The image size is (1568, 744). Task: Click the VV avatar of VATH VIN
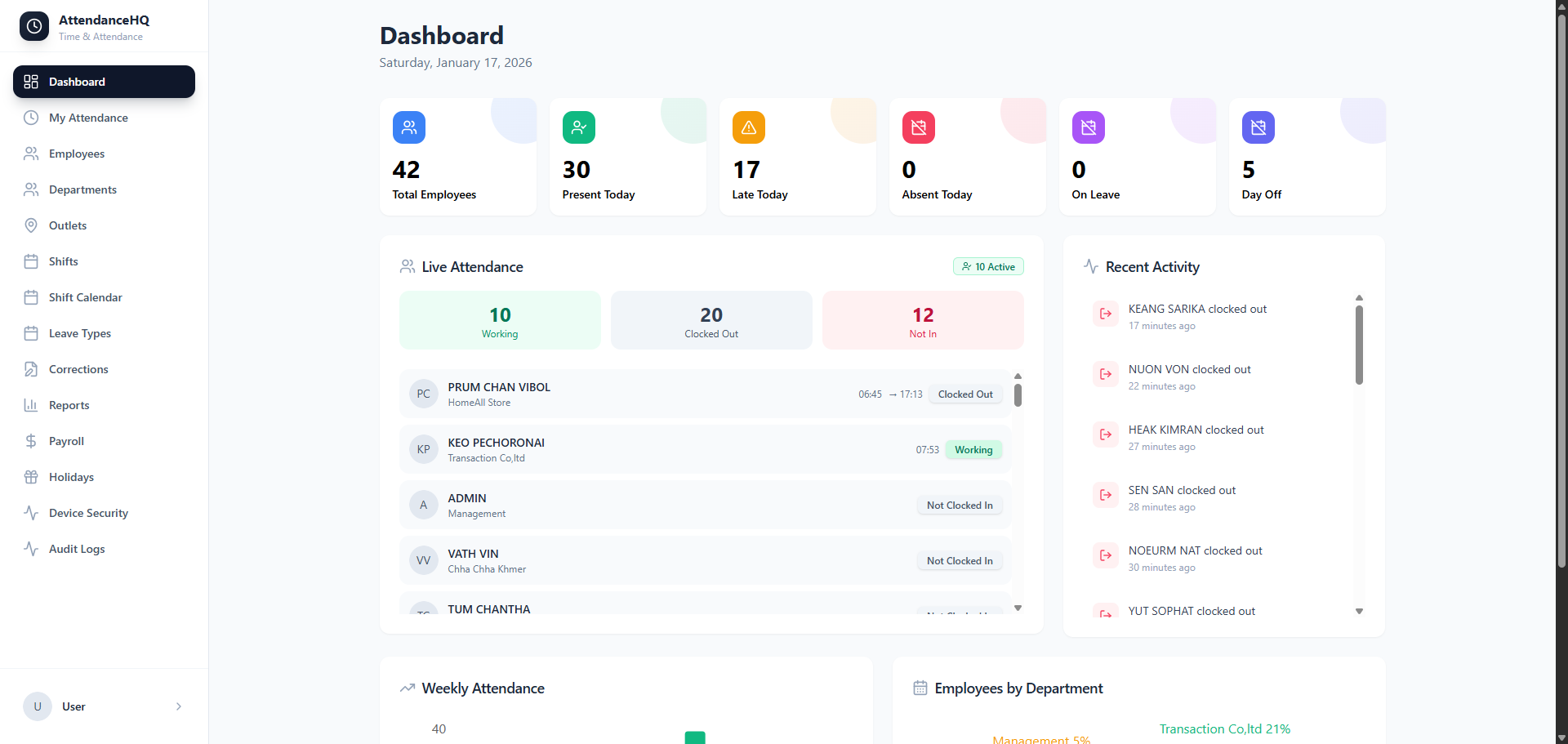point(423,560)
